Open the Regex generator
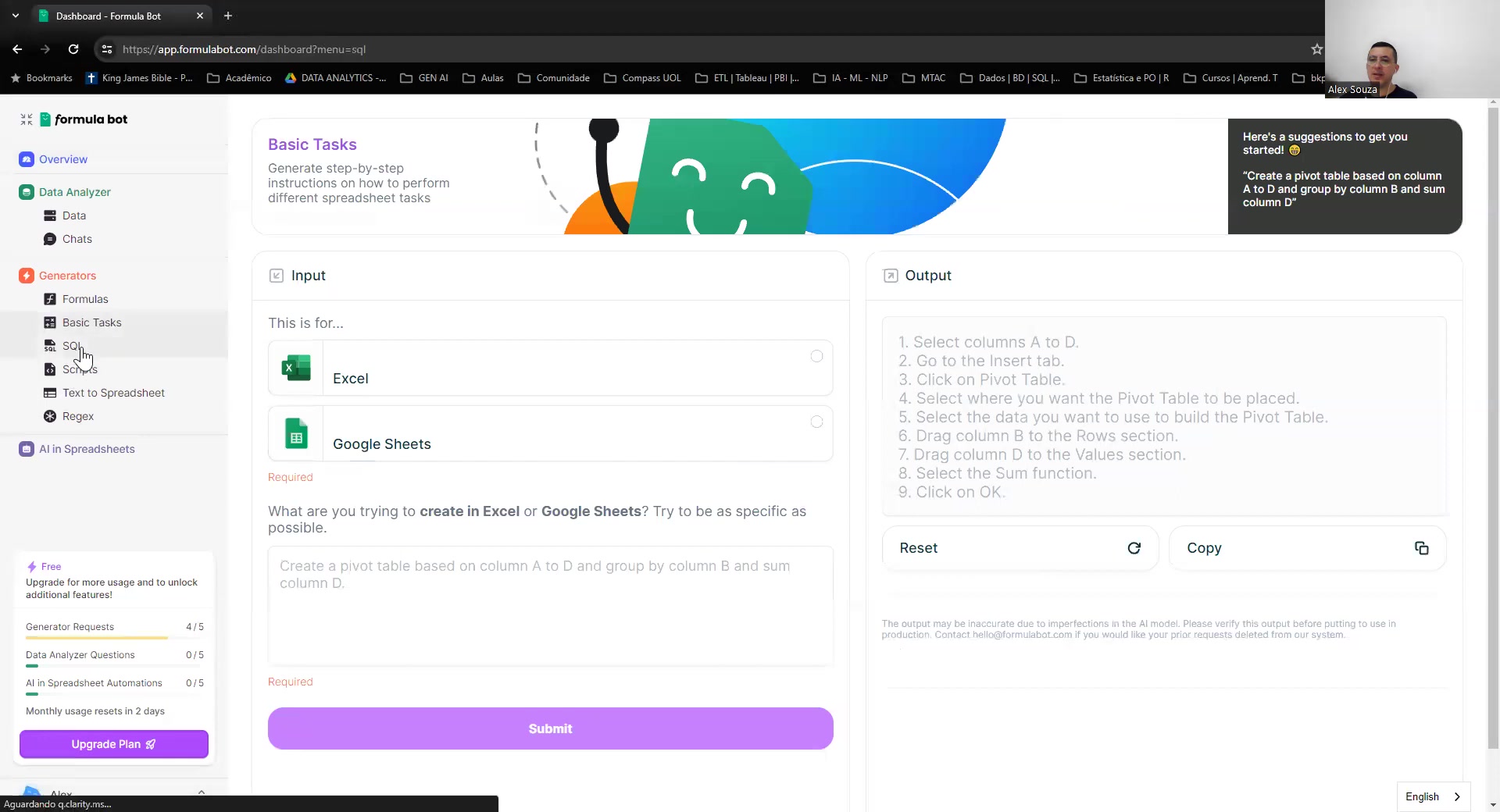Viewport: 1500px width, 812px height. point(77,415)
